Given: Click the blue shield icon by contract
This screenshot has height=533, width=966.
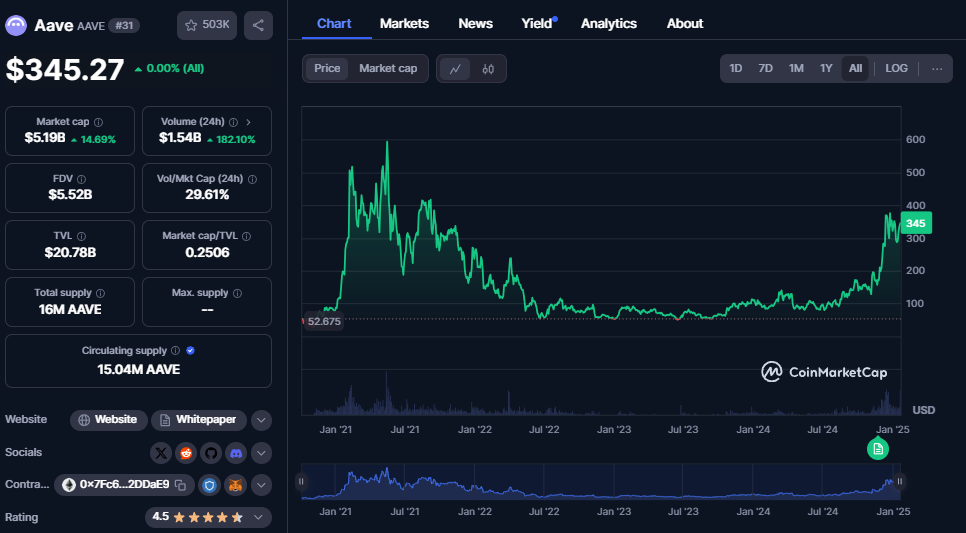Looking at the screenshot, I should click(x=209, y=486).
